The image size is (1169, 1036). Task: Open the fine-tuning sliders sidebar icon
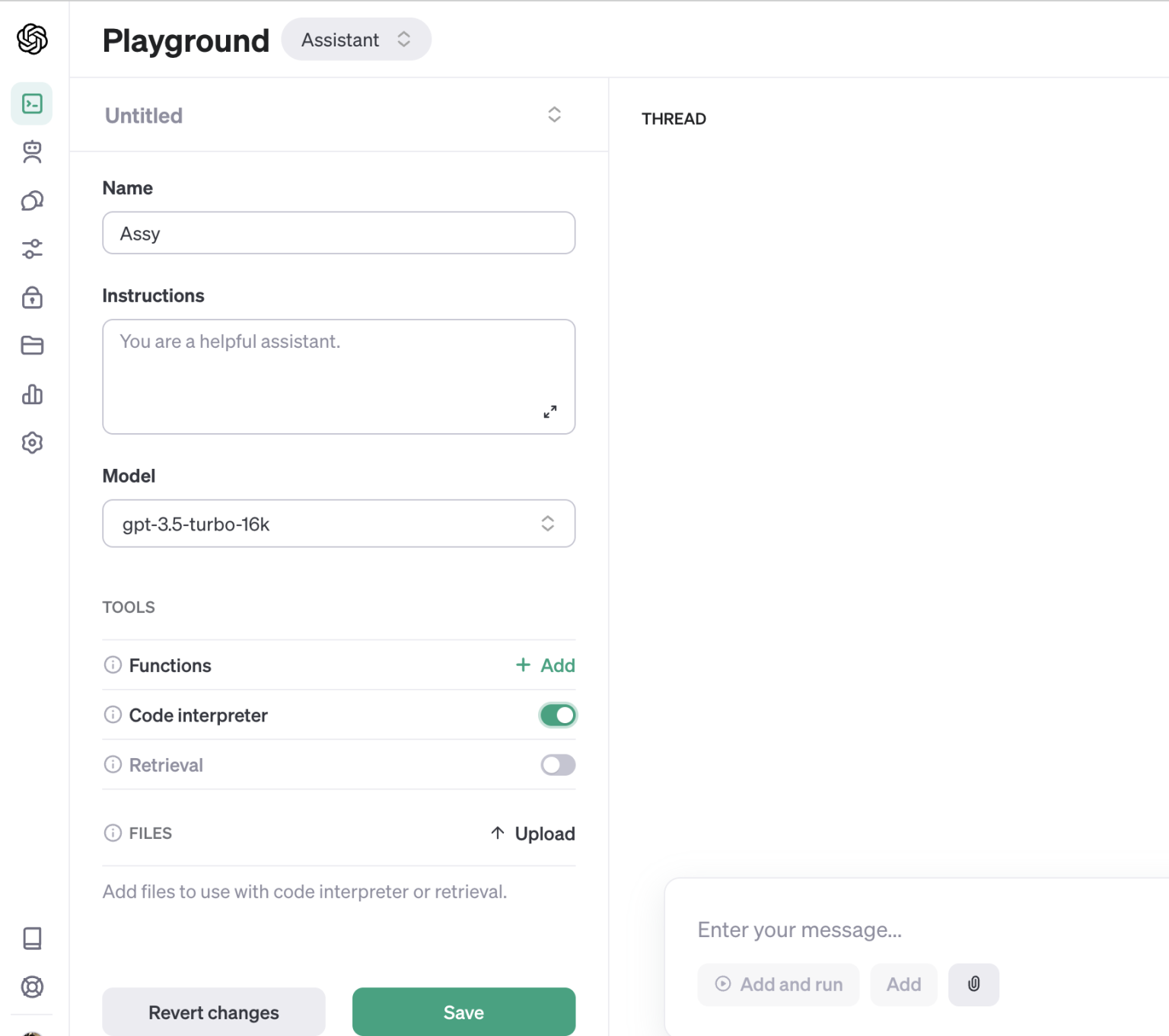pyautogui.click(x=32, y=249)
